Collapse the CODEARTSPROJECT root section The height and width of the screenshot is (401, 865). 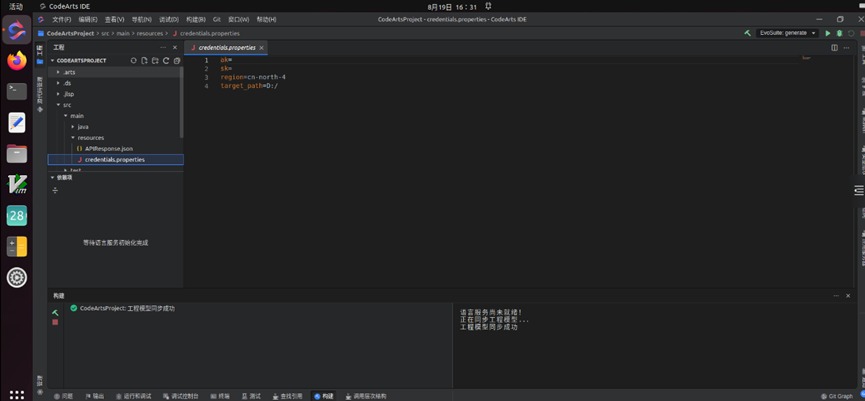coord(53,61)
